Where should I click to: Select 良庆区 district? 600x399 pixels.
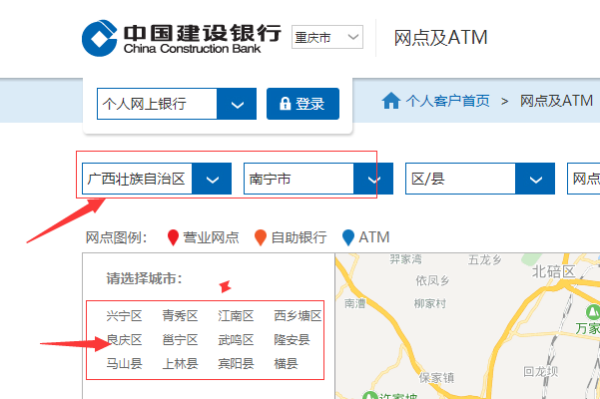tap(124, 340)
